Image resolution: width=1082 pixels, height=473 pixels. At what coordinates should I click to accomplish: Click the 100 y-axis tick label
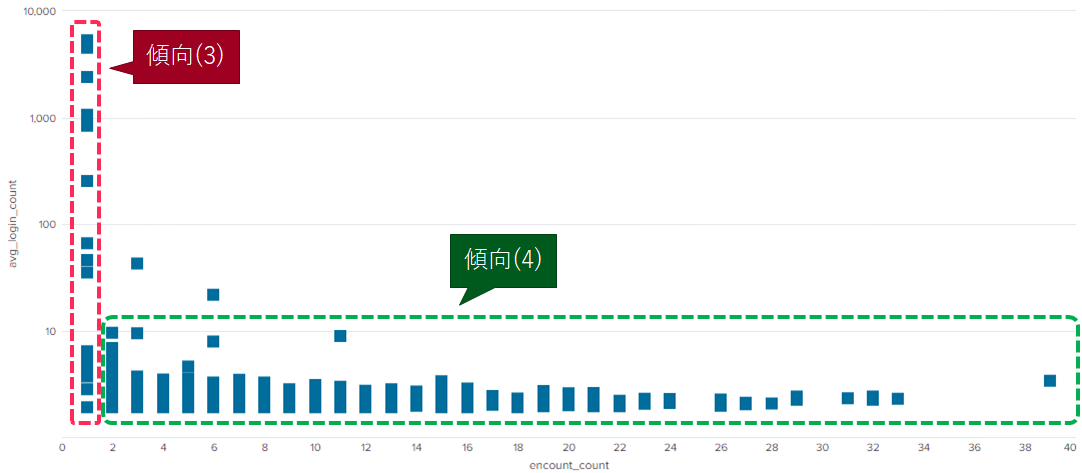[x=44, y=224]
